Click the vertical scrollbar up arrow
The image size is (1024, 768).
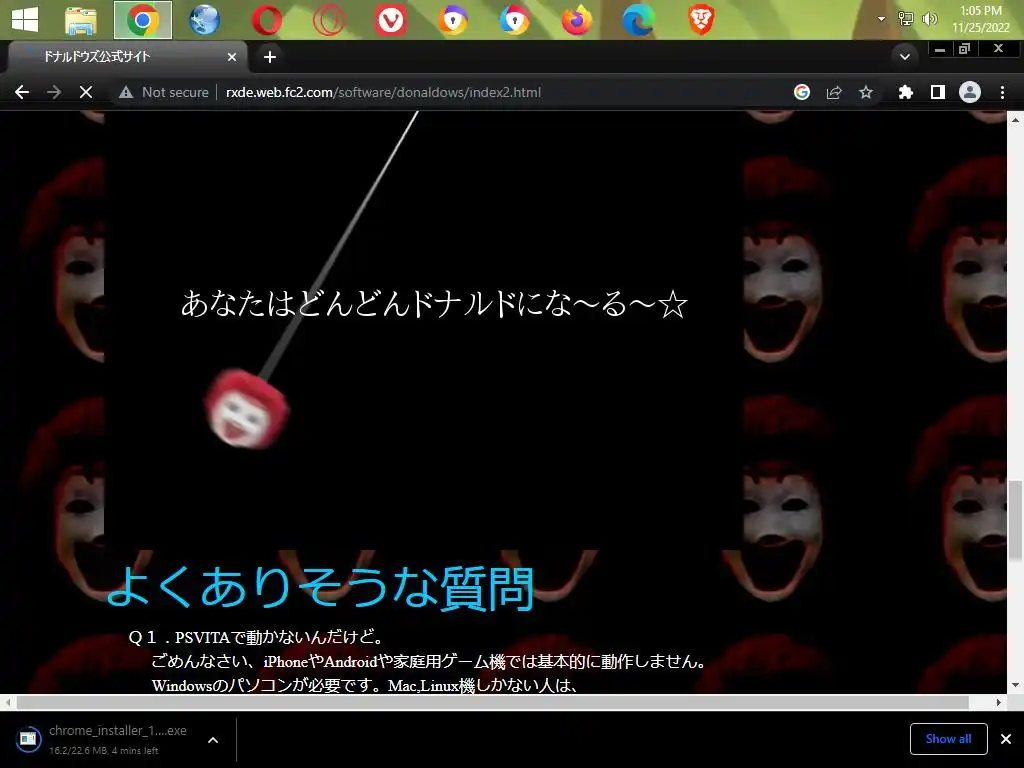(x=1015, y=120)
